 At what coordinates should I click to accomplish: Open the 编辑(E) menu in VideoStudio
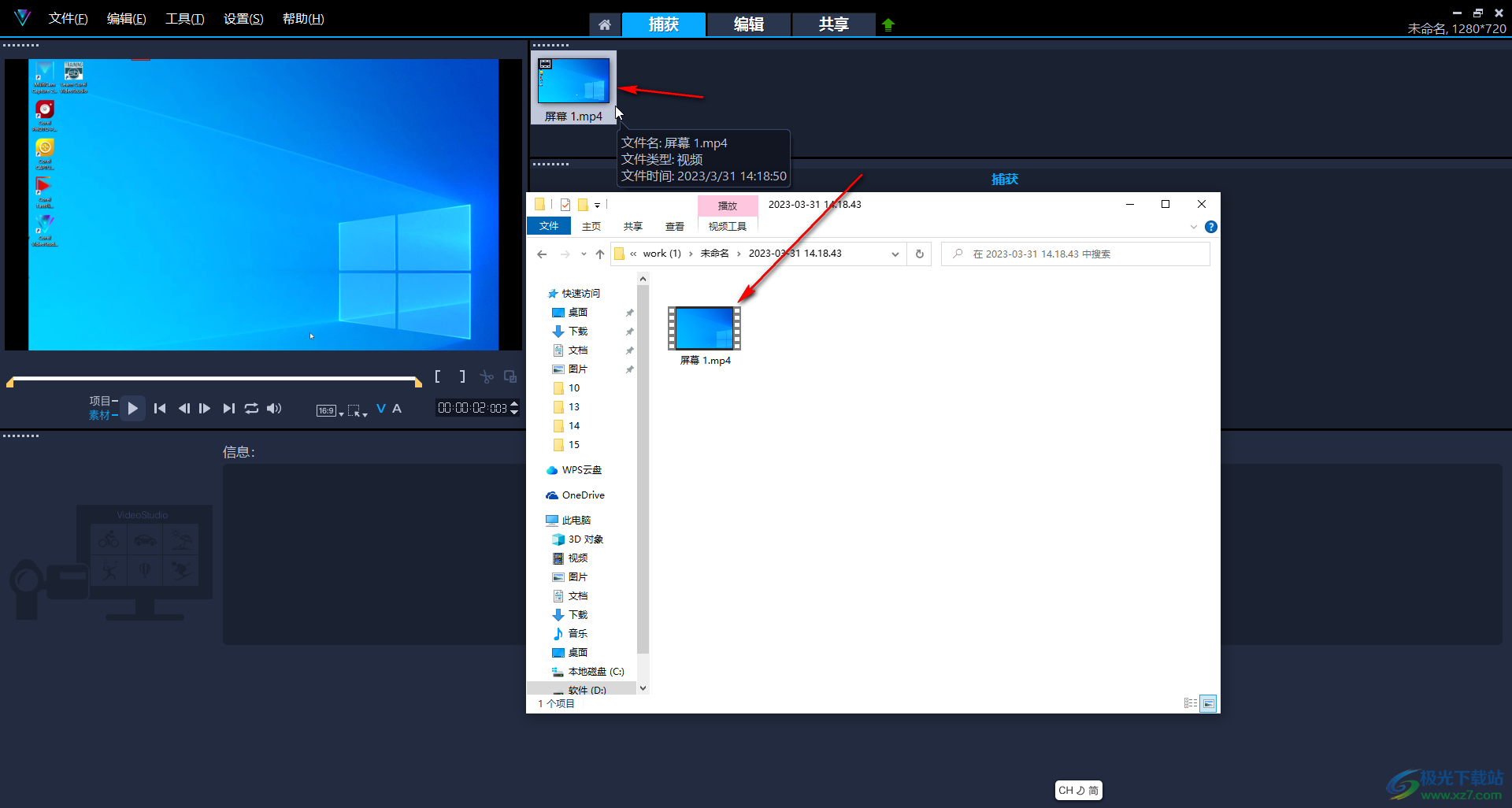(126, 18)
